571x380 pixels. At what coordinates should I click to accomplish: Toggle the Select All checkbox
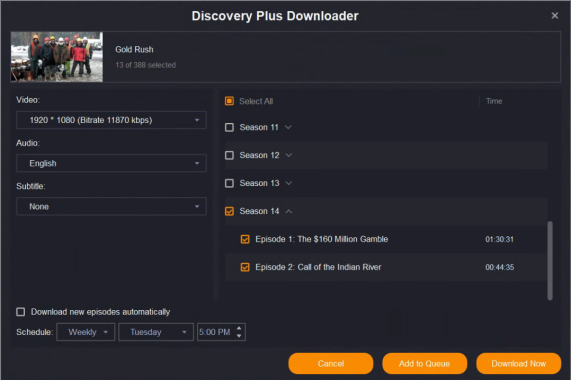tap(229, 101)
